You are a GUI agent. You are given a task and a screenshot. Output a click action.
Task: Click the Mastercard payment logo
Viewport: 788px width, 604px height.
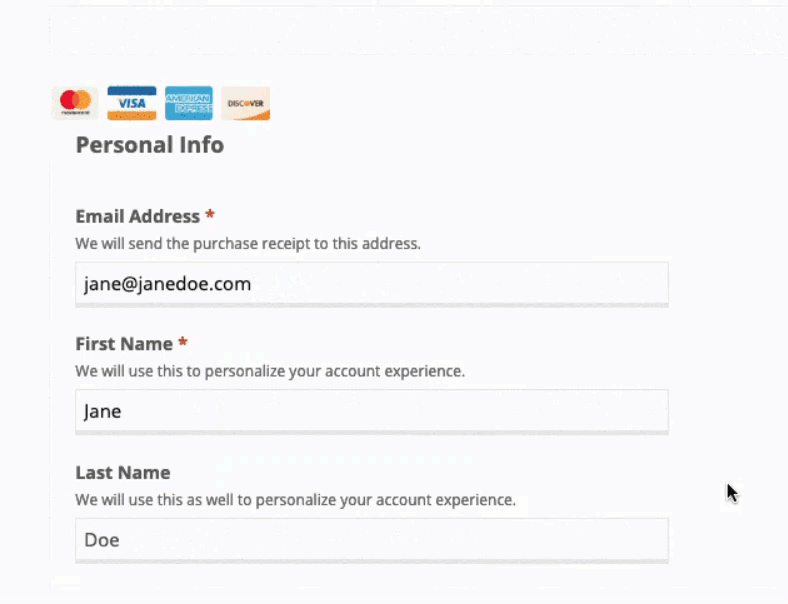75,103
